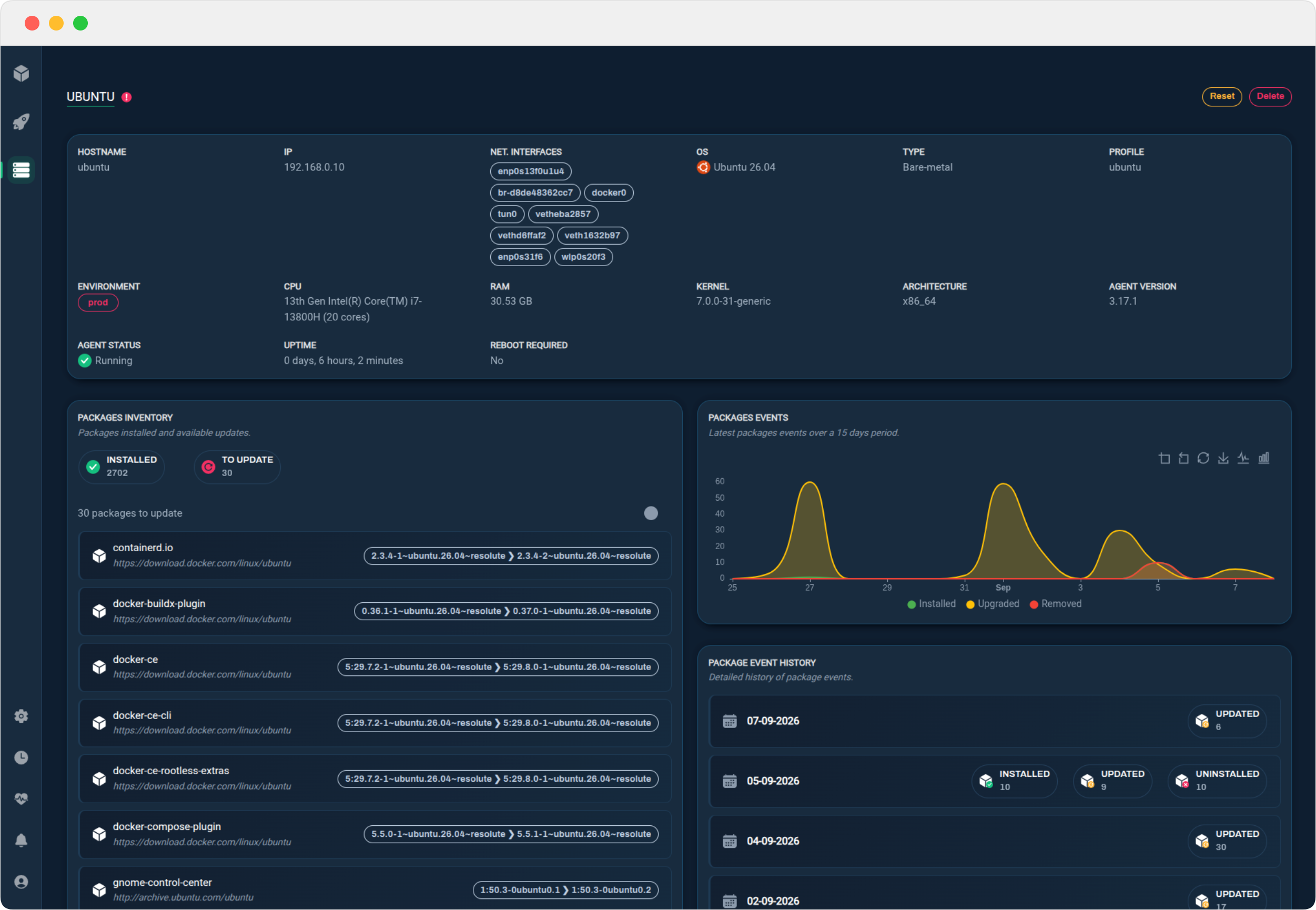
Task: Click the IP value 192.168.0.10
Action: [x=314, y=167]
